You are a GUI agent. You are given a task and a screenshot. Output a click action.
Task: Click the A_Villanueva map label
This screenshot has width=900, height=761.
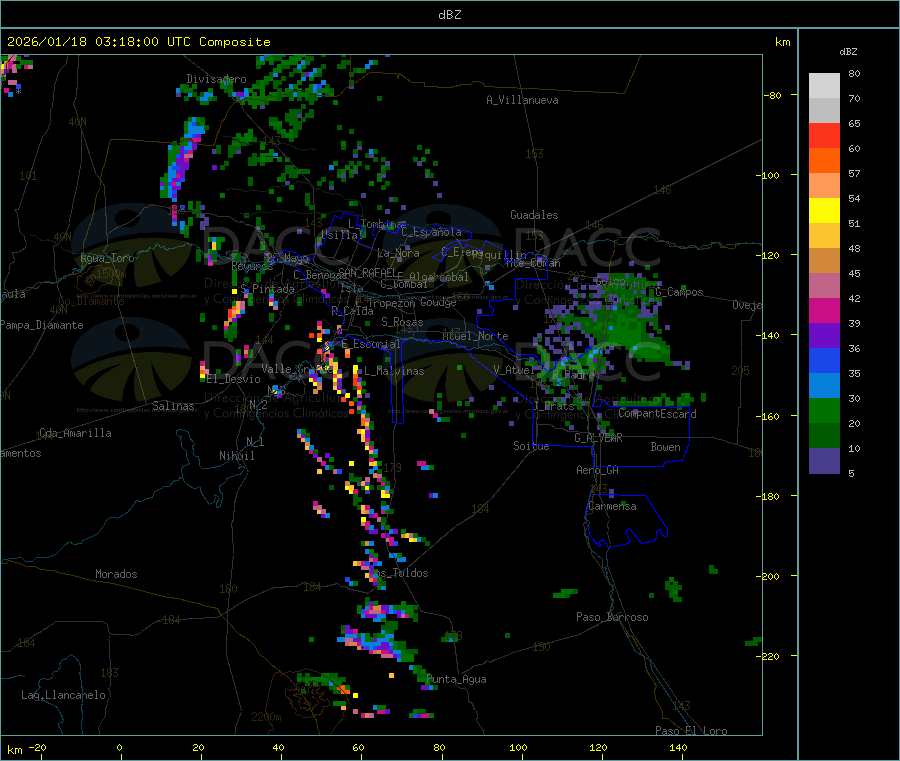pos(522,100)
